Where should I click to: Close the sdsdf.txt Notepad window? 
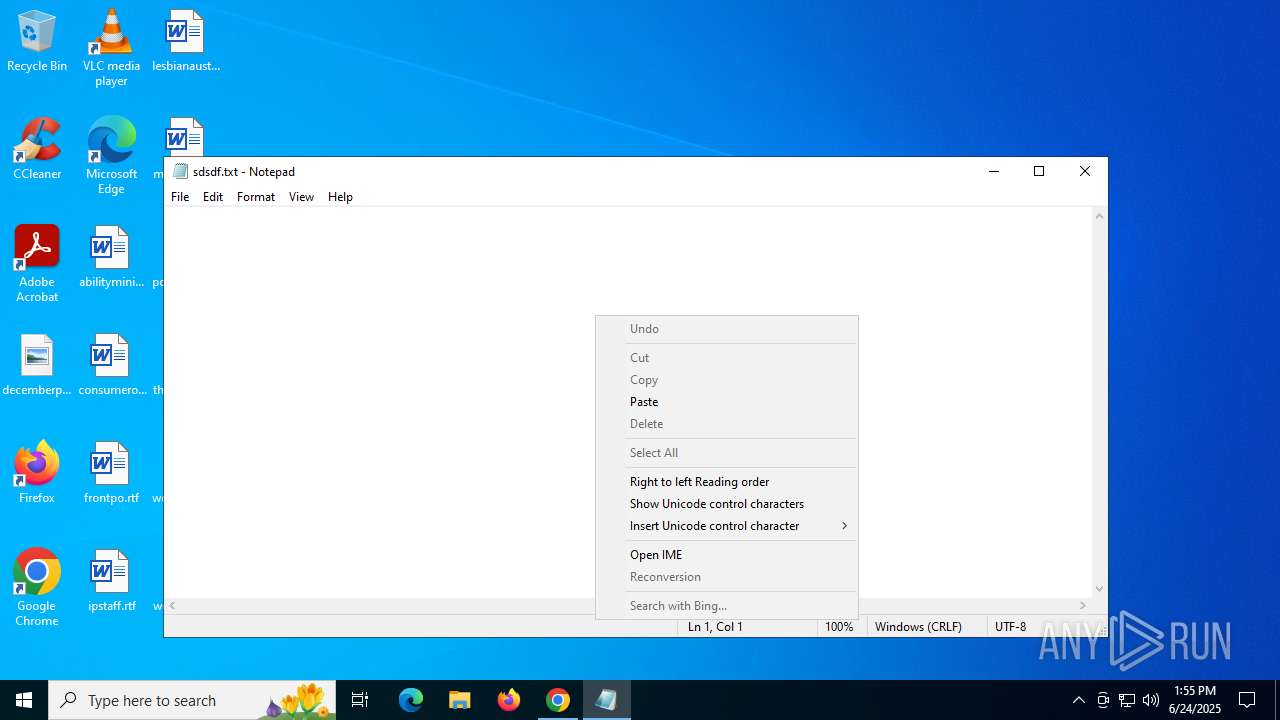coord(1085,172)
